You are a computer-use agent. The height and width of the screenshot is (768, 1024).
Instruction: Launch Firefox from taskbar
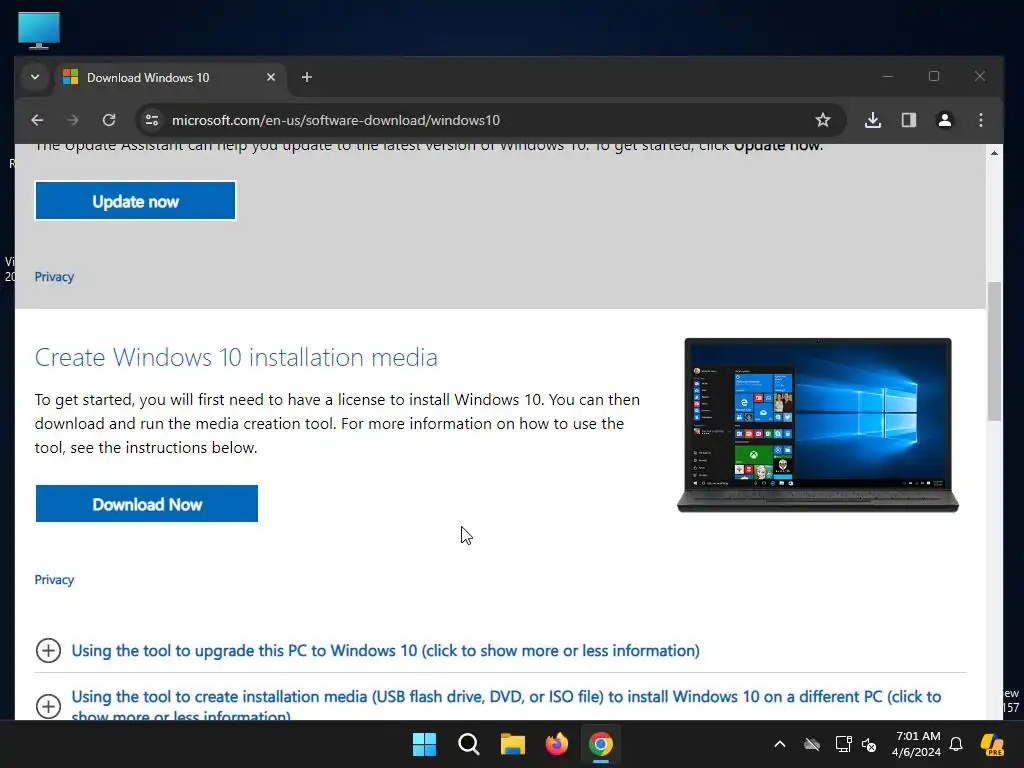(x=557, y=744)
